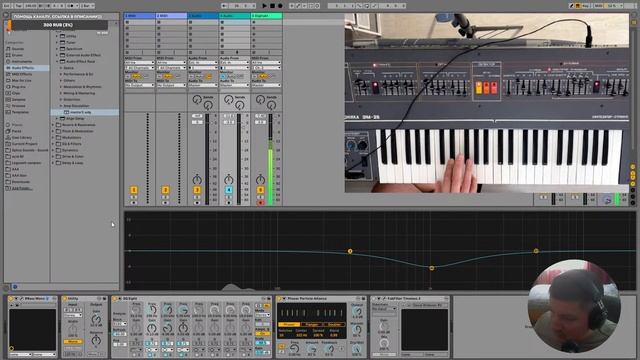Set track 4 monitor to In
This screenshot has height=360, width=640.
223,76
